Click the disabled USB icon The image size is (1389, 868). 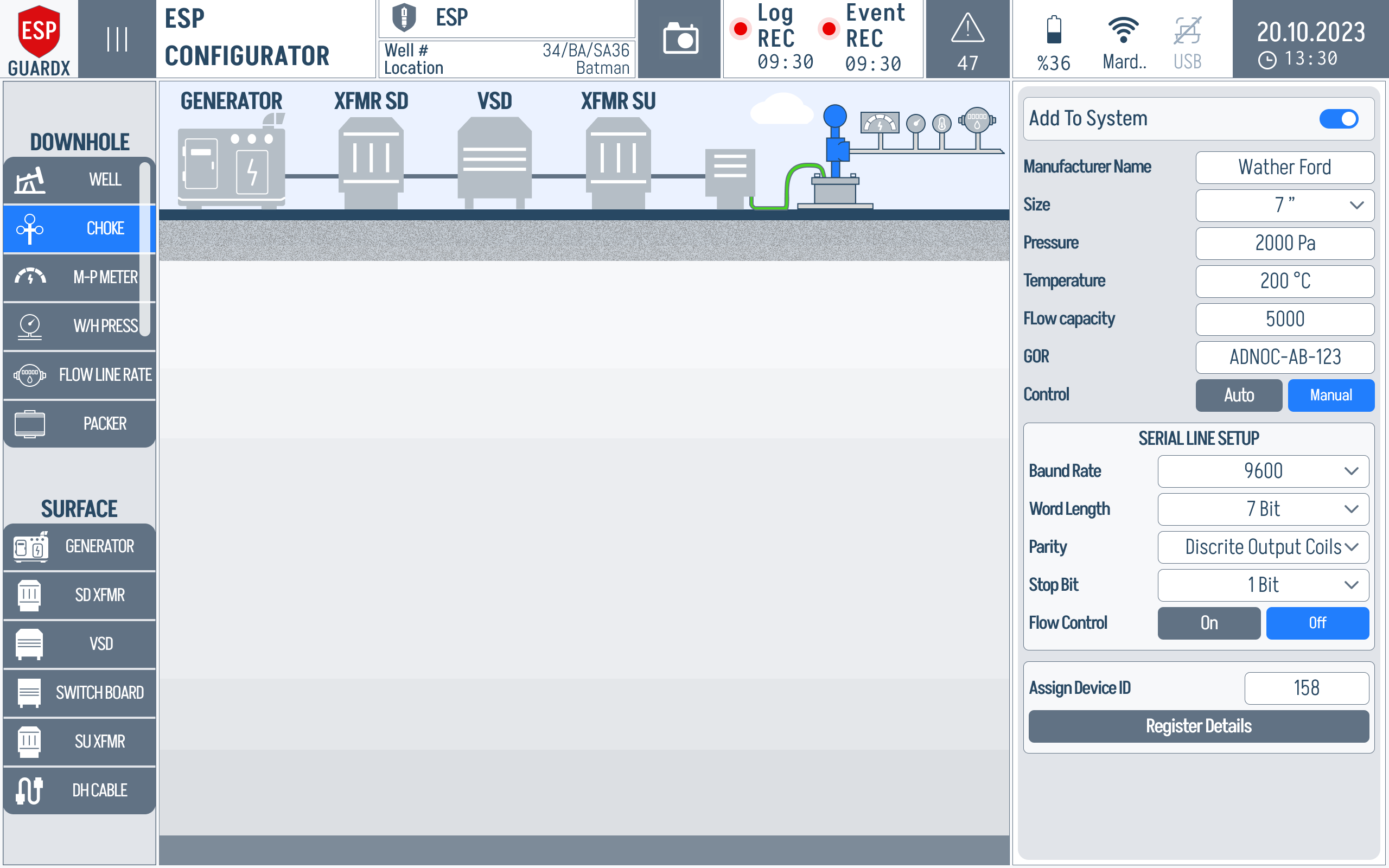[1187, 31]
